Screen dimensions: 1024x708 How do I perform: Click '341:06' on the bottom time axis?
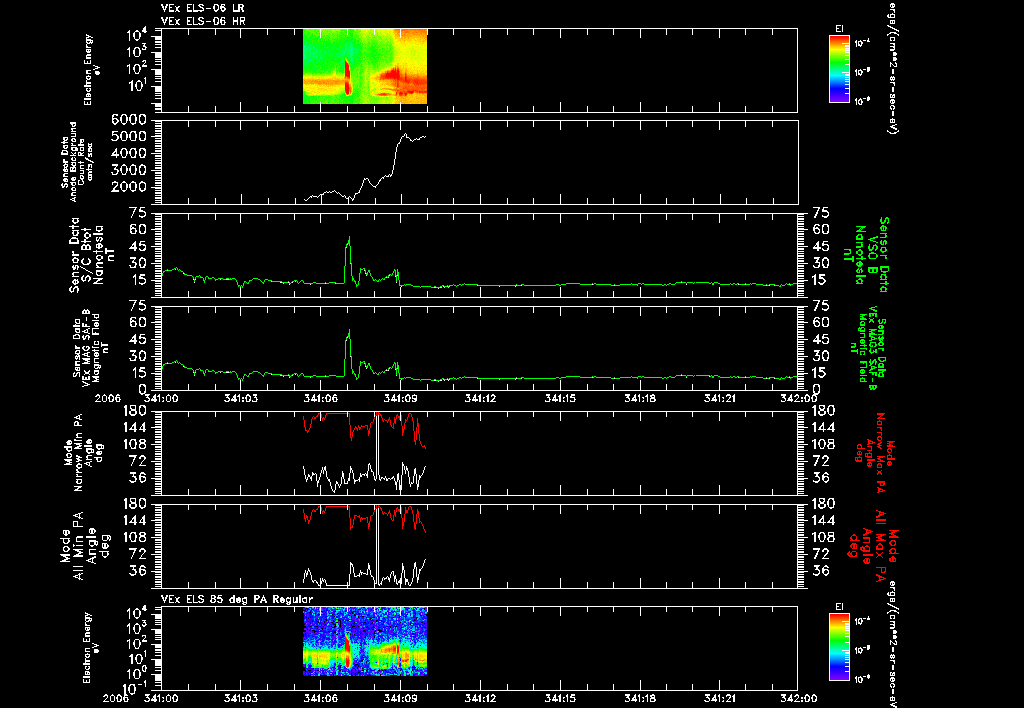tap(321, 699)
